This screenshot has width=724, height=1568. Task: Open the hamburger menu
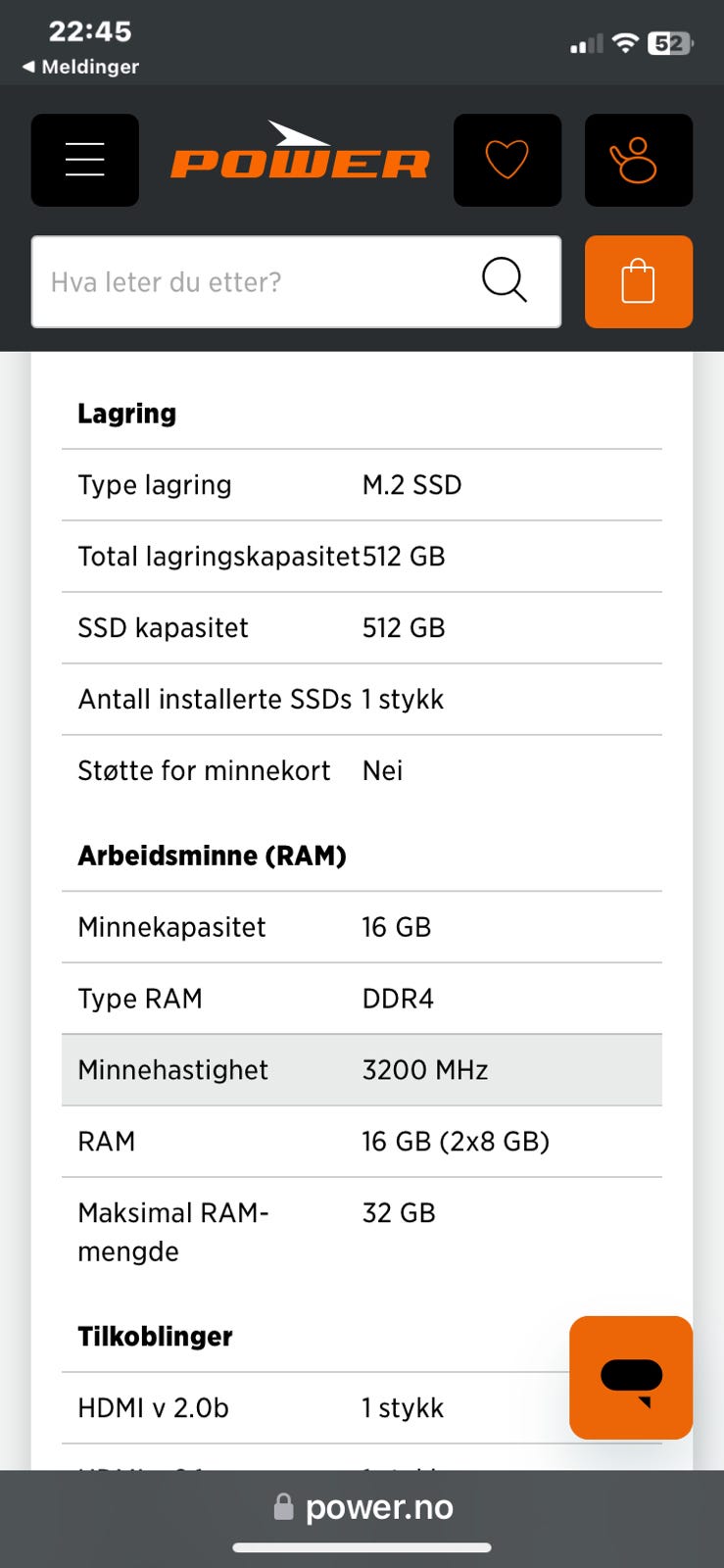pos(85,160)
